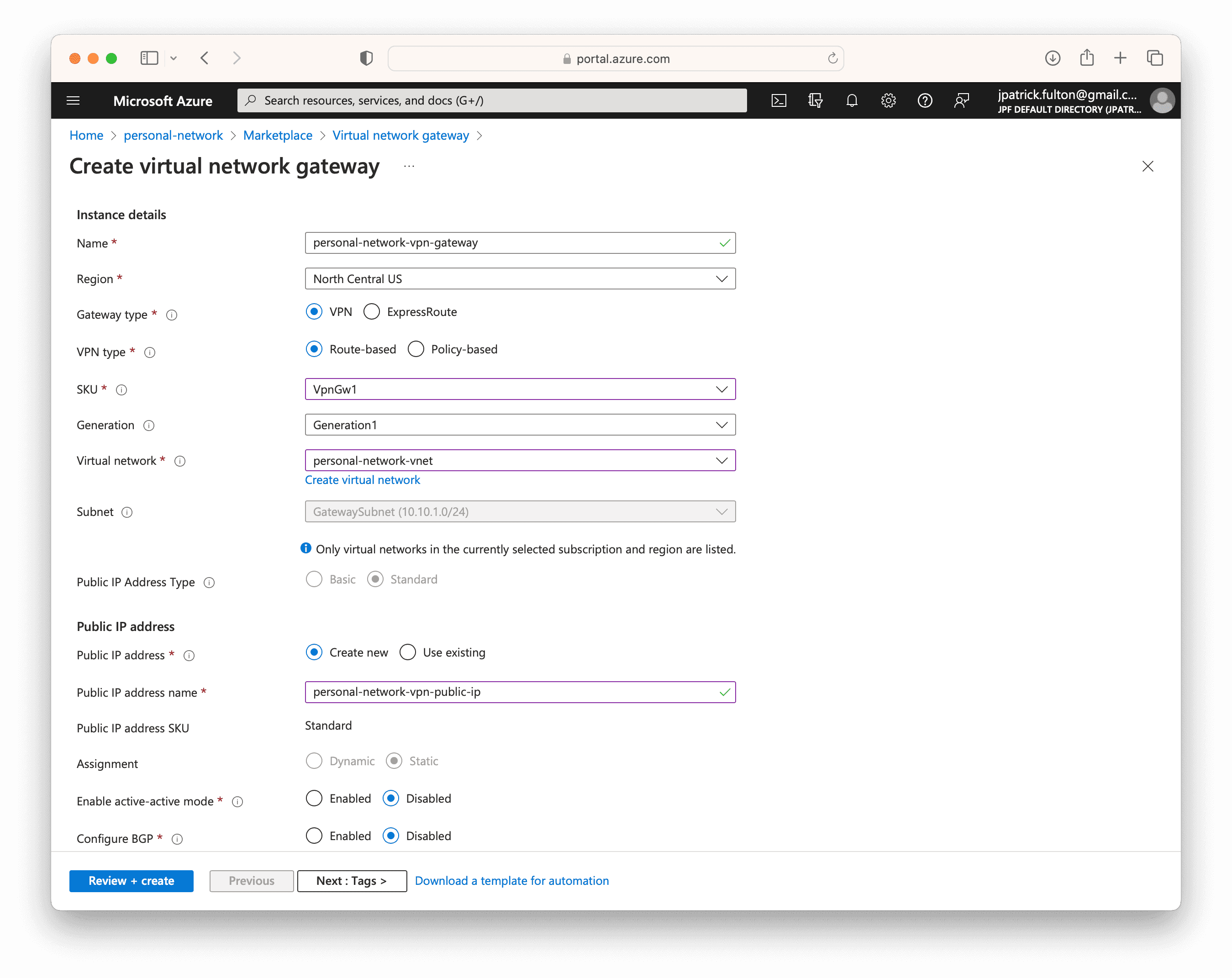Open the SKU dropdown showing VpnGw1
Image resolution: width=1232 pixels, height=978 pixels.
tap(520, 389)
